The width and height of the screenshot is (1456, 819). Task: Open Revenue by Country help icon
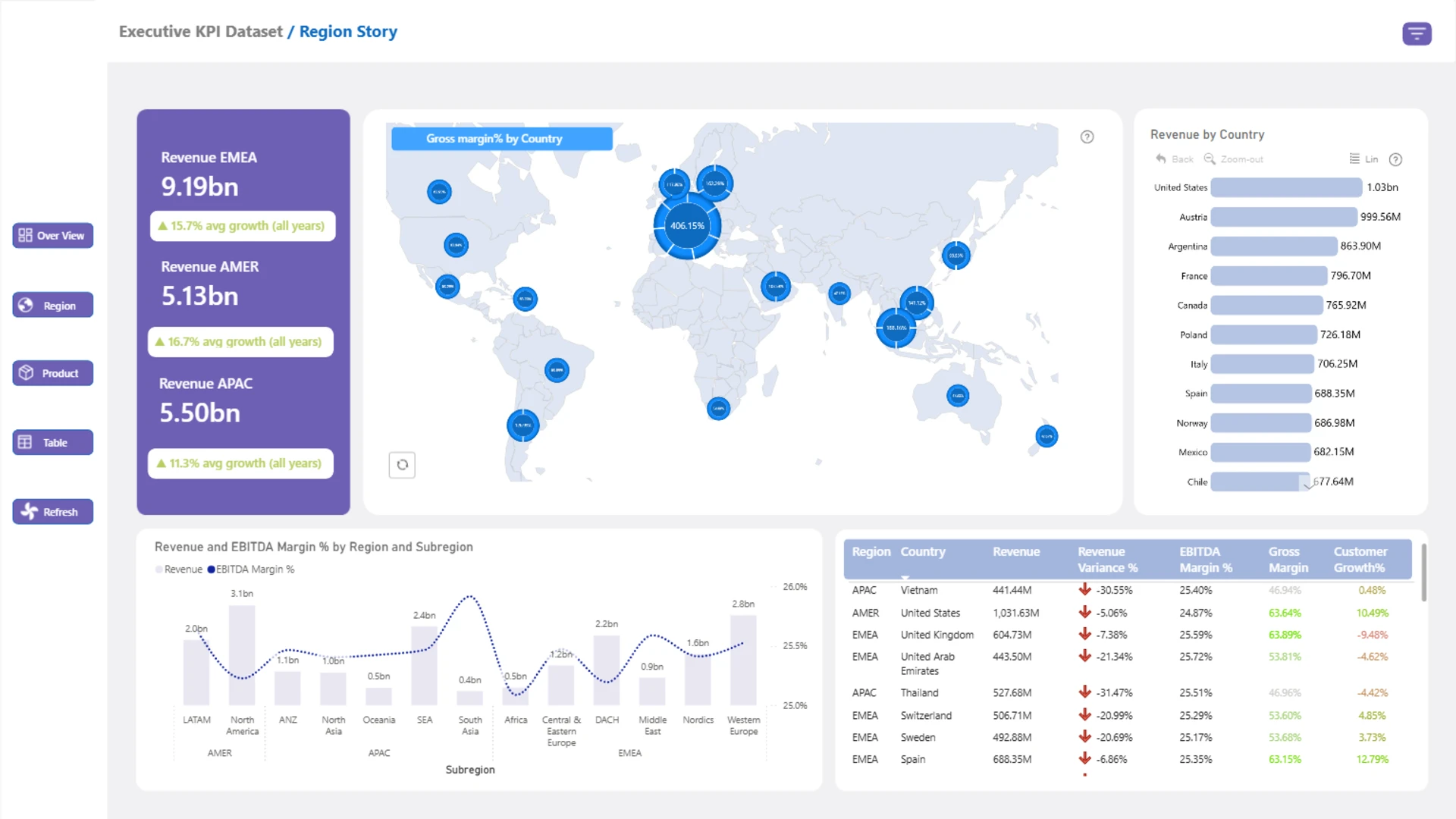click(x=1395, y=159)
